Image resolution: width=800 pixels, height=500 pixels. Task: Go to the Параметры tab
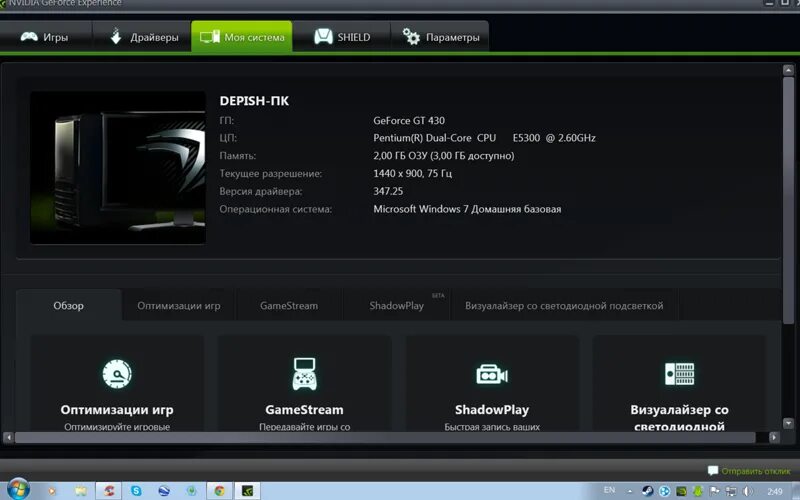point(440,37)
